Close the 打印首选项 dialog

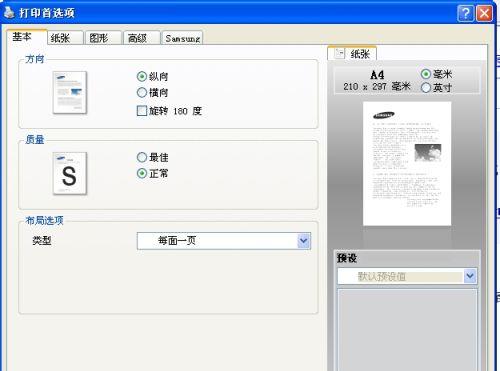point(484,13)
